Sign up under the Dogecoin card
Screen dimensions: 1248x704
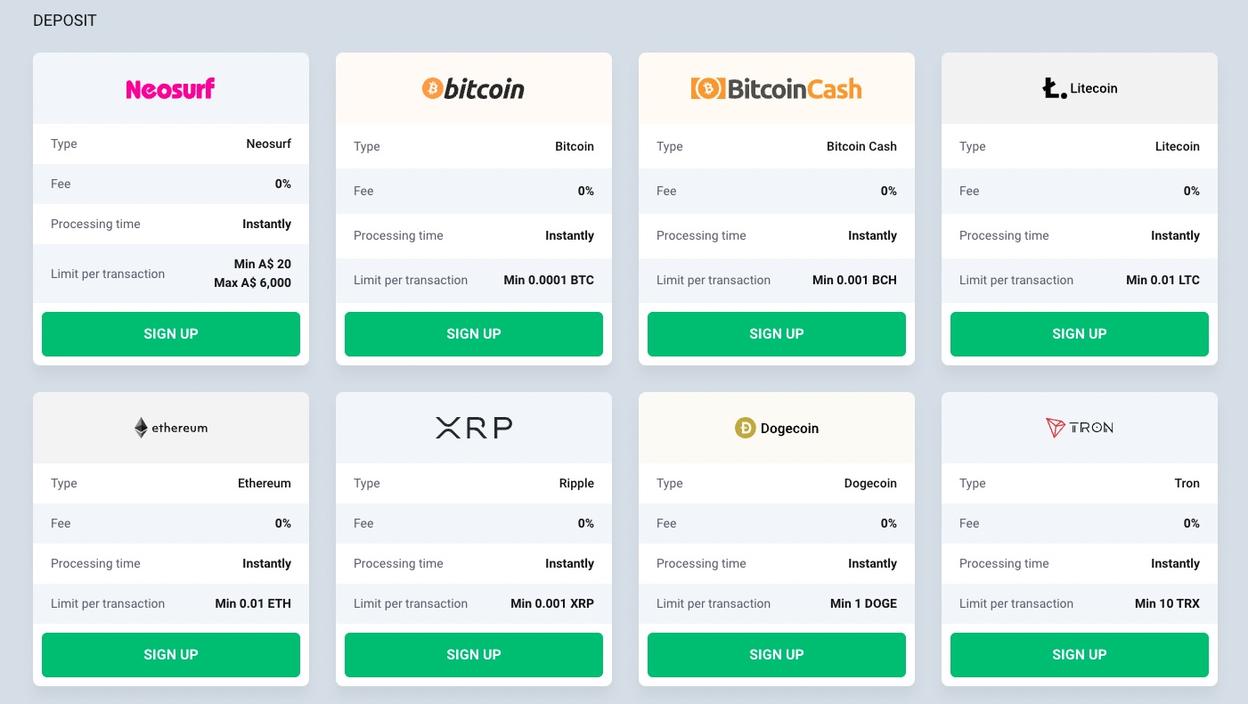pyautogui.click(x=777, y=655)
